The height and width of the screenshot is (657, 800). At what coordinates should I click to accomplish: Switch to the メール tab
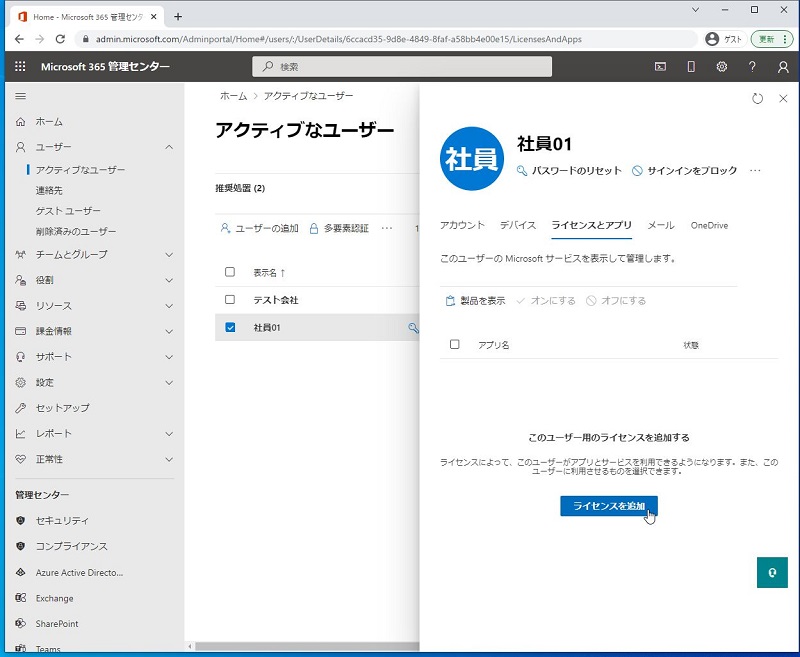coord(661,225)
